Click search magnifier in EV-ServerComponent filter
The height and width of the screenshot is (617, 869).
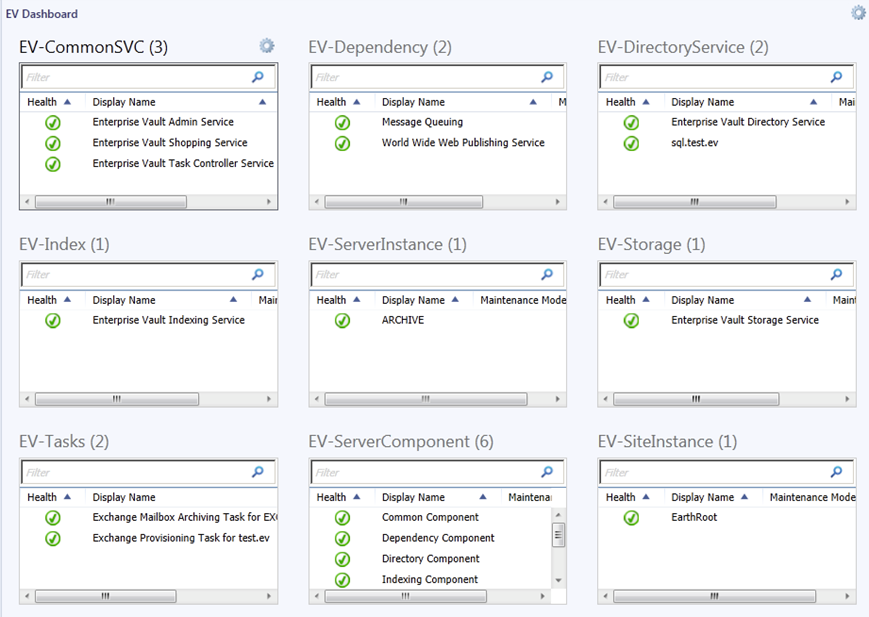pyautogui.click(x=547, y=472)
